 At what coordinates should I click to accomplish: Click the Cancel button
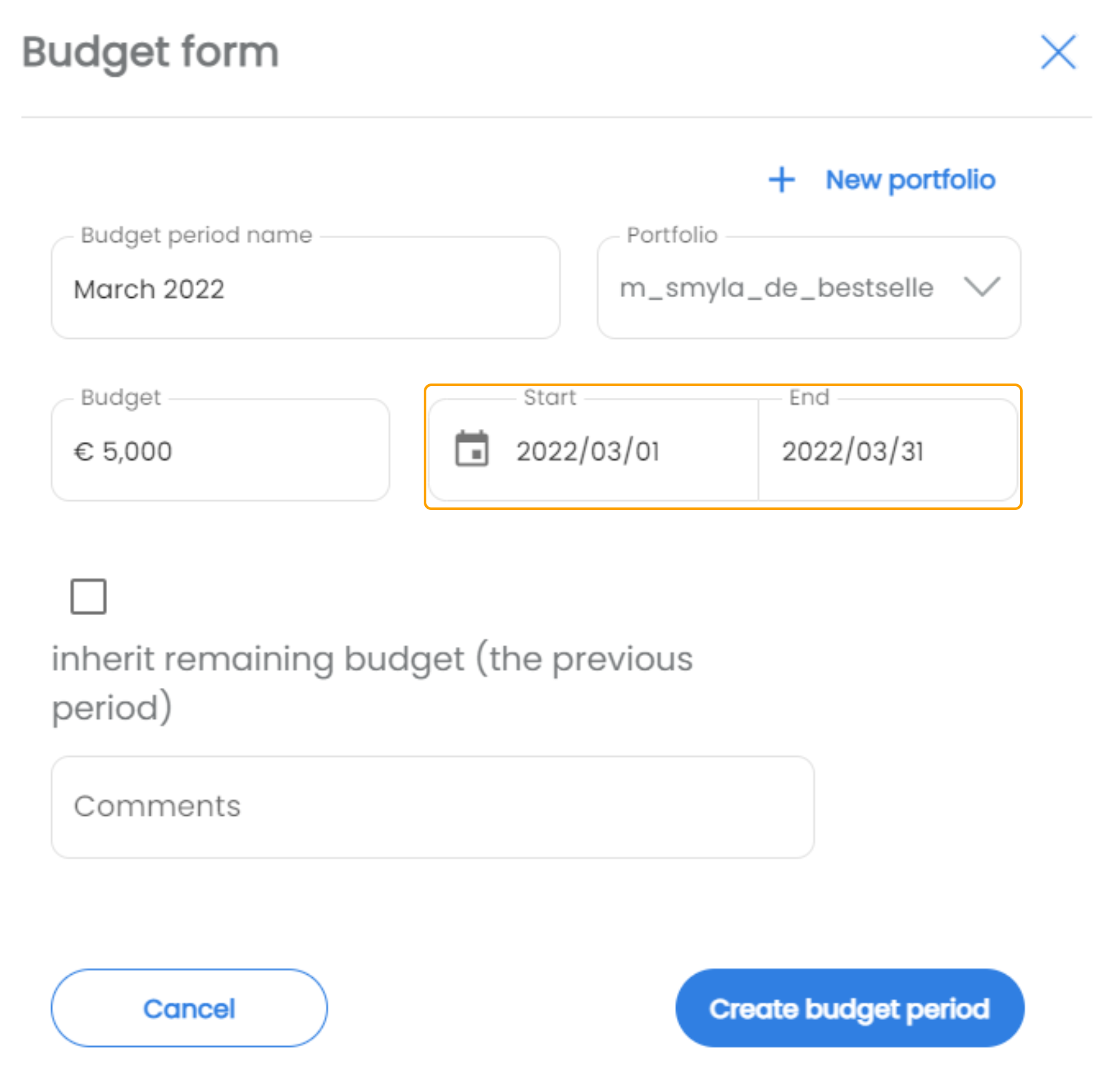pos(189,1008)
